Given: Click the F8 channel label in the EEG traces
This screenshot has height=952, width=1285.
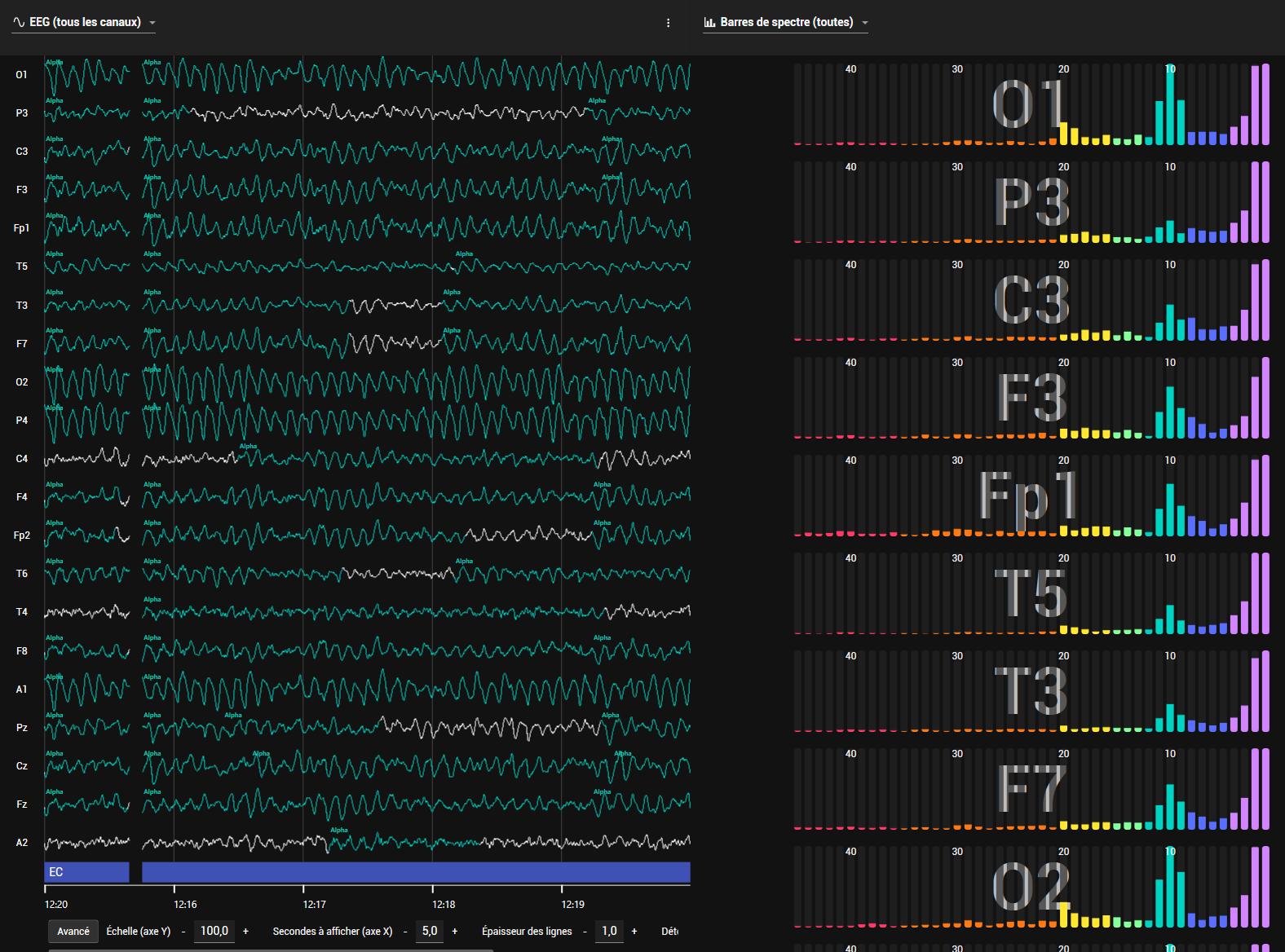Looking at the screenshot, I should pos(21,651).
